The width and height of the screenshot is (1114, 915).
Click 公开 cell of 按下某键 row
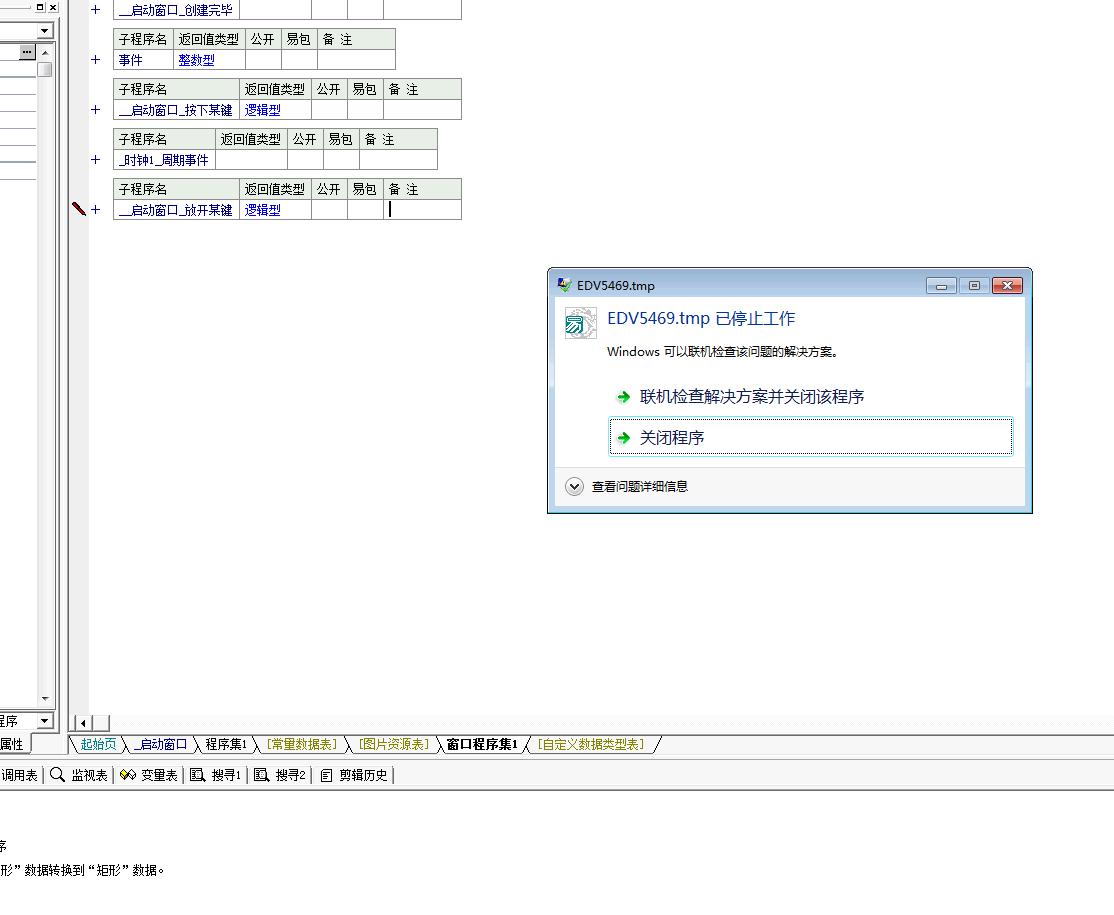[329, 109]
